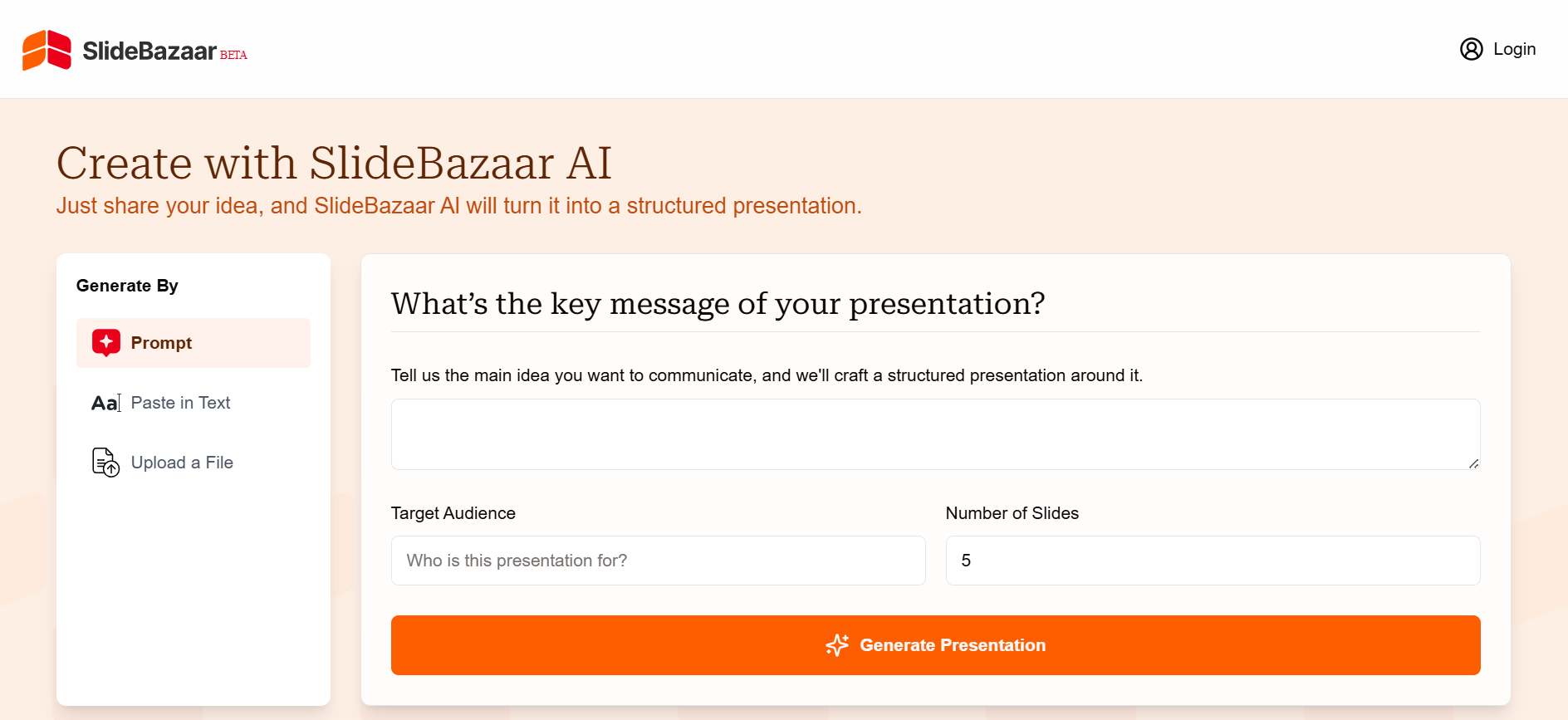Click the textarea resize handle
The image size is (1568, 720).
tap(1474, 465)
